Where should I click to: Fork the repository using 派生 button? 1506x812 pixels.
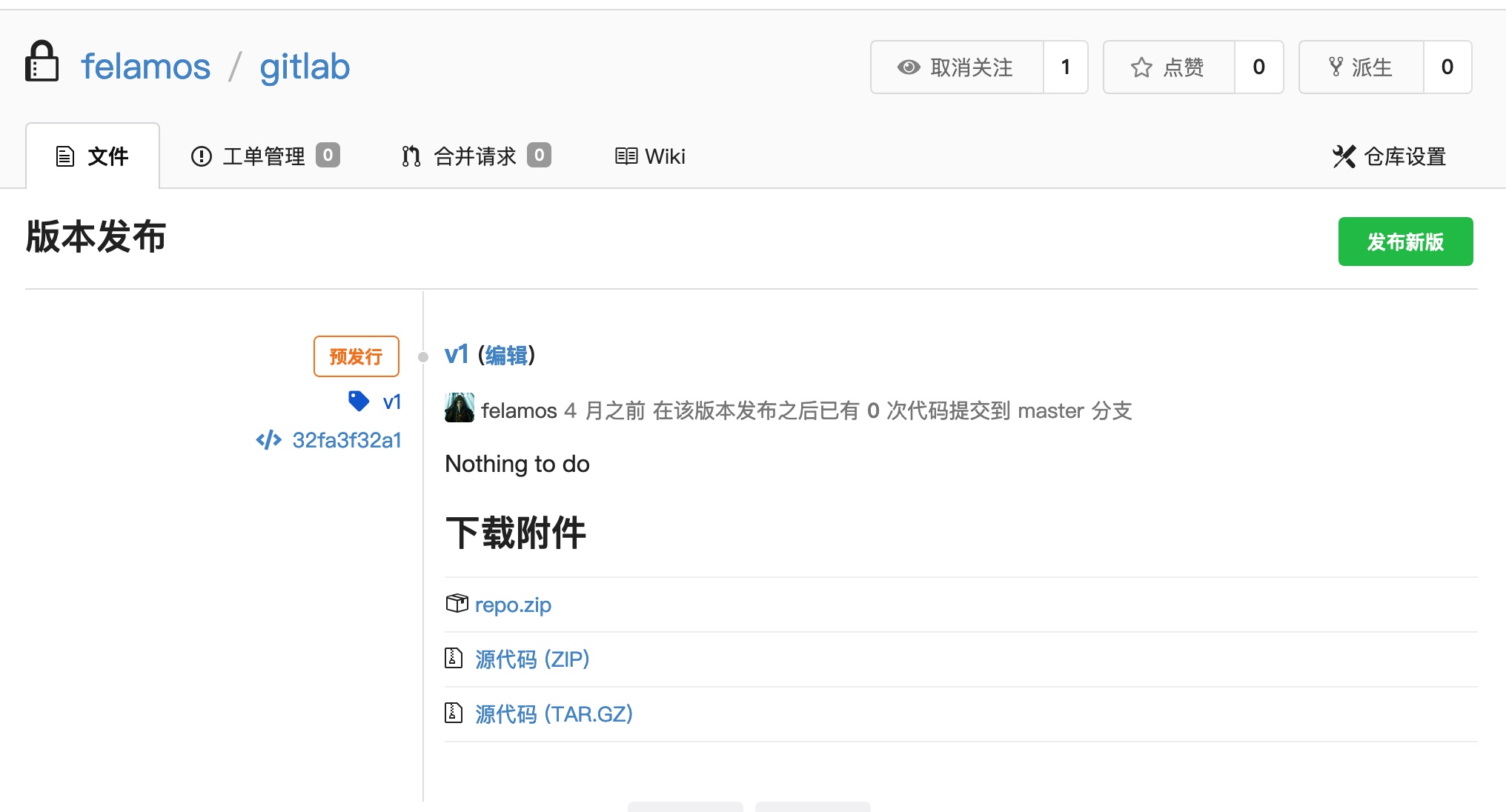click(x=1361, y=67)
